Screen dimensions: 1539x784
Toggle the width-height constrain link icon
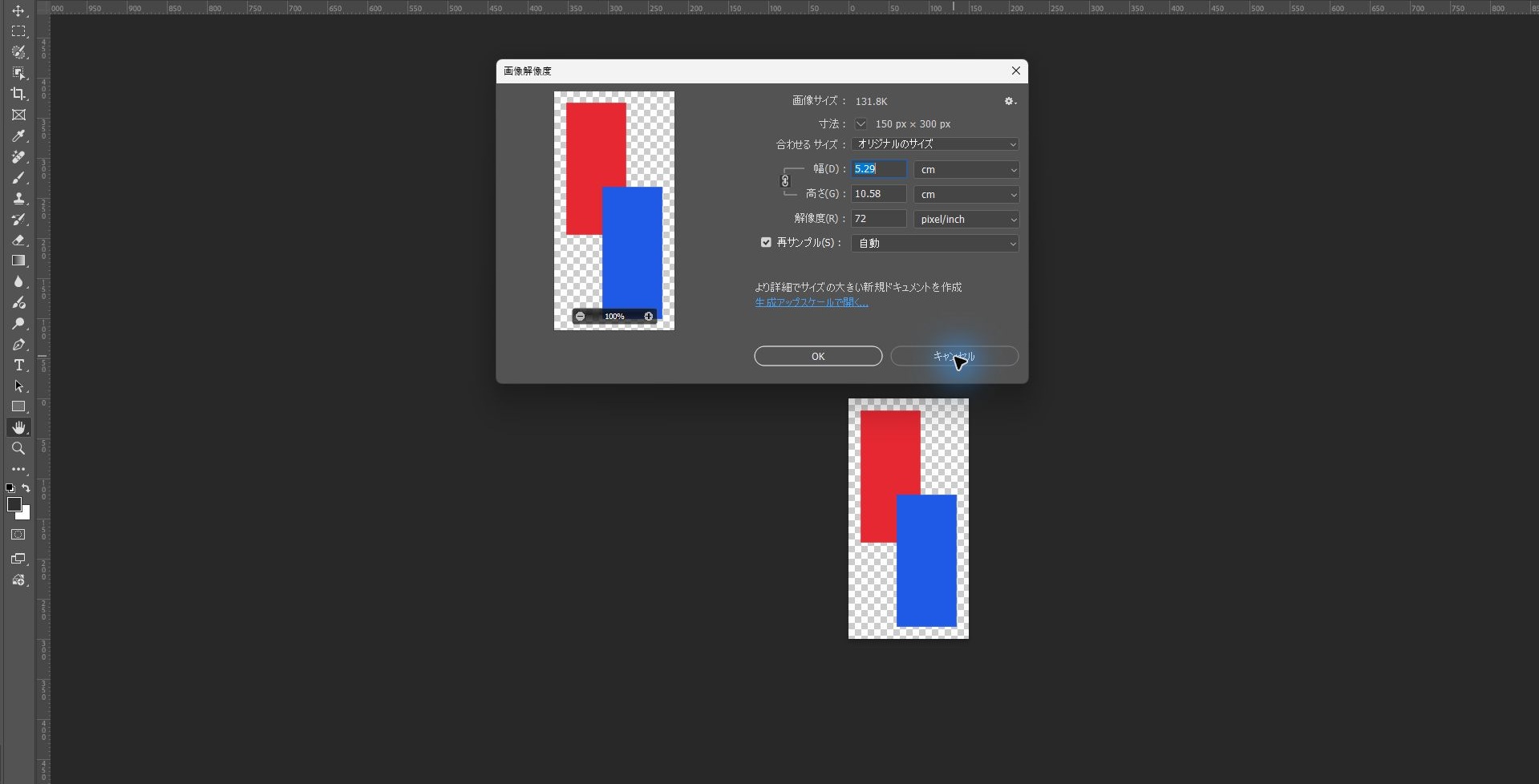785,181
